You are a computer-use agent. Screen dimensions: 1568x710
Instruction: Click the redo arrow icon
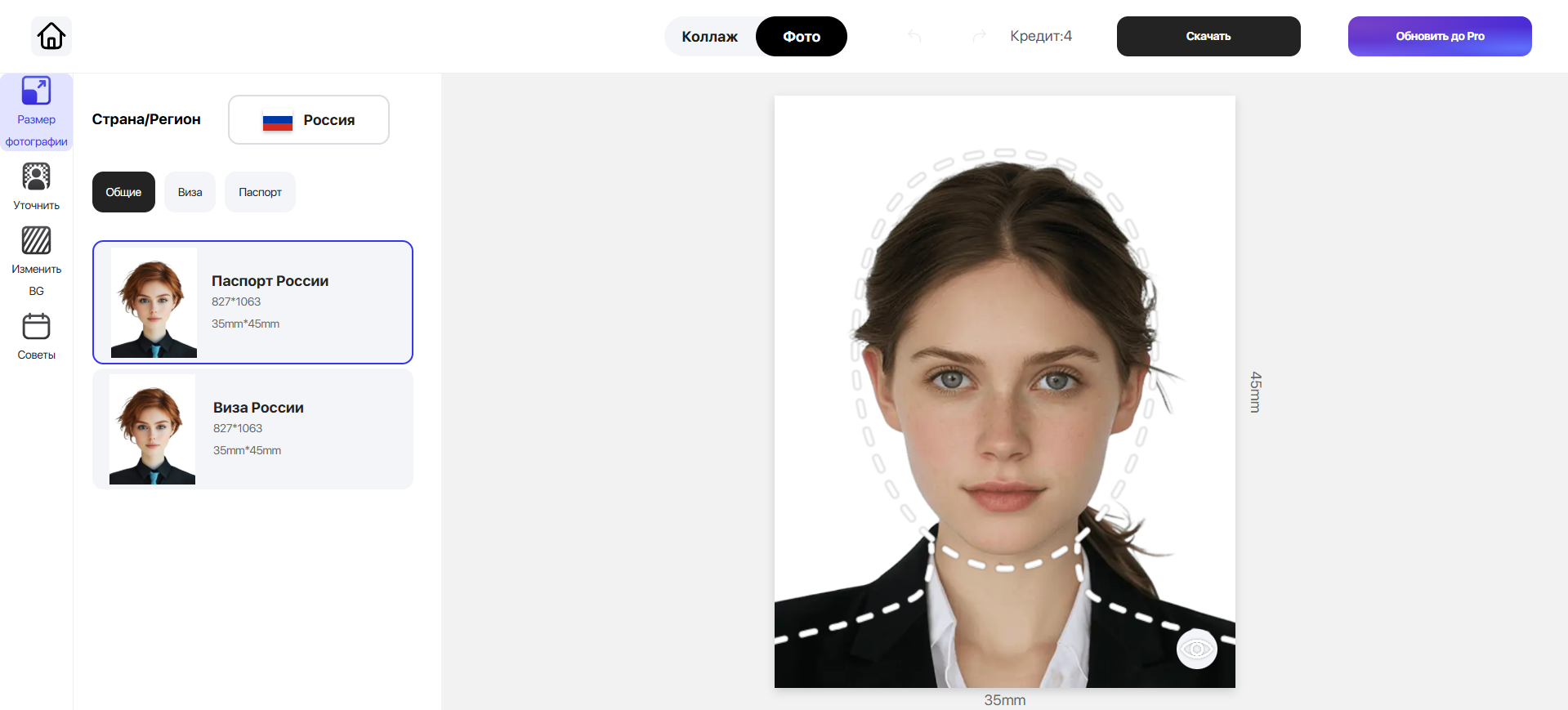tap(979, 36)
